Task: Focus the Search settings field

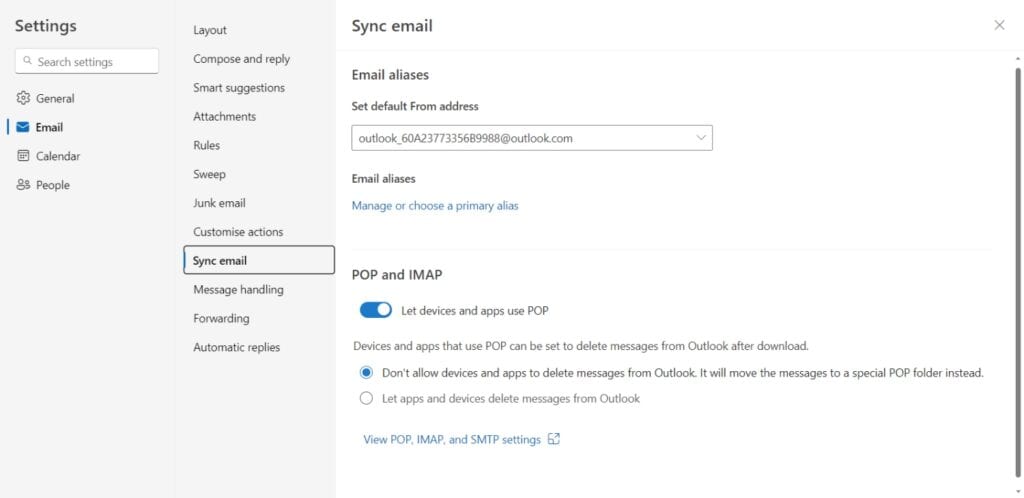Action: pos(87,61)
